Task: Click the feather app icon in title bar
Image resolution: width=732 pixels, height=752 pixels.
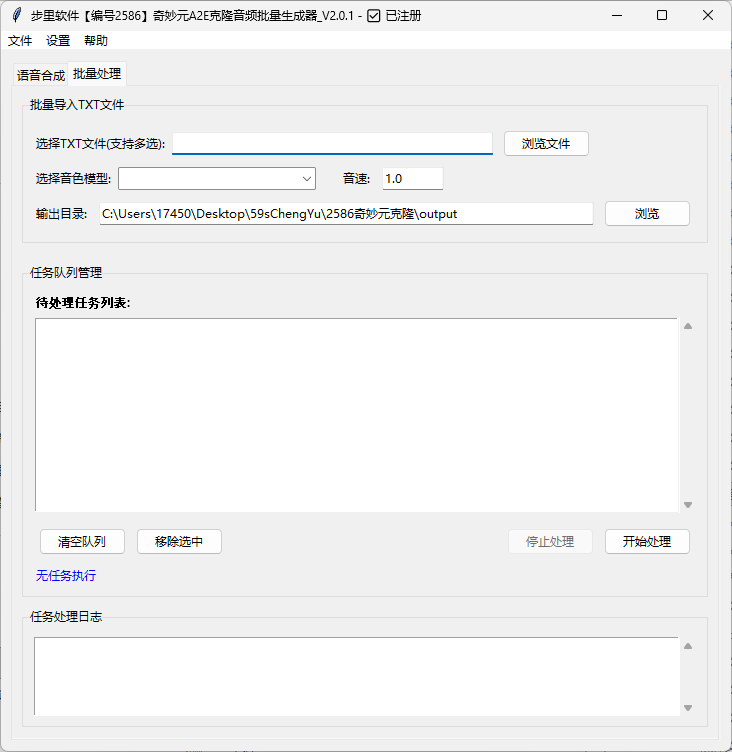Action: 16,15
